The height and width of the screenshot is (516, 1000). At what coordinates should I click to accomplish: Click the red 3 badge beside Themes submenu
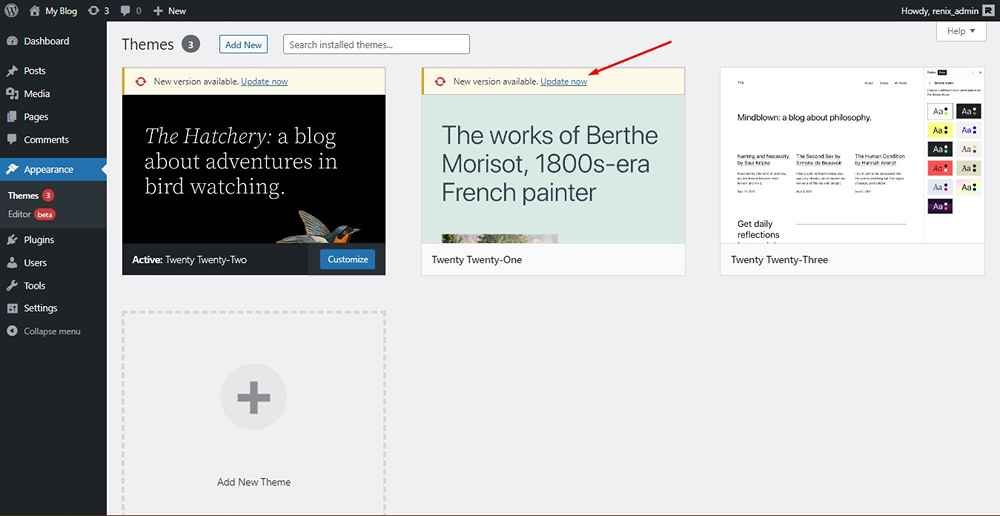coord(48,196)
